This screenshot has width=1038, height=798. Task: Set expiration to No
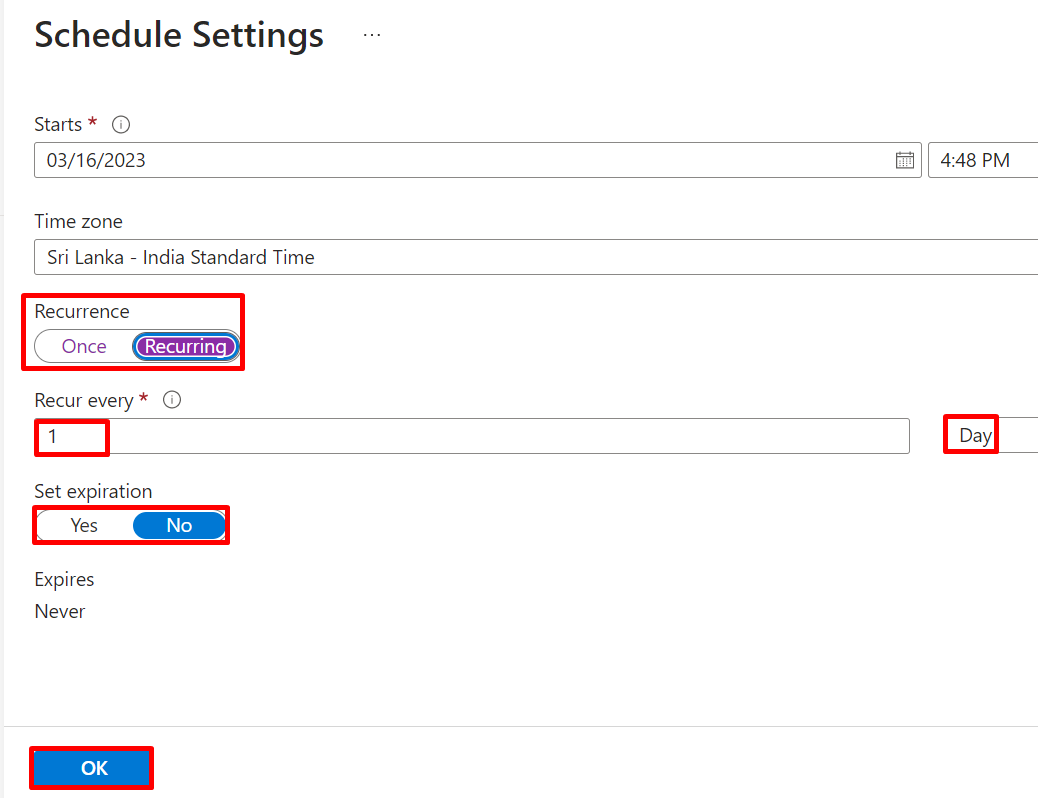179,525
